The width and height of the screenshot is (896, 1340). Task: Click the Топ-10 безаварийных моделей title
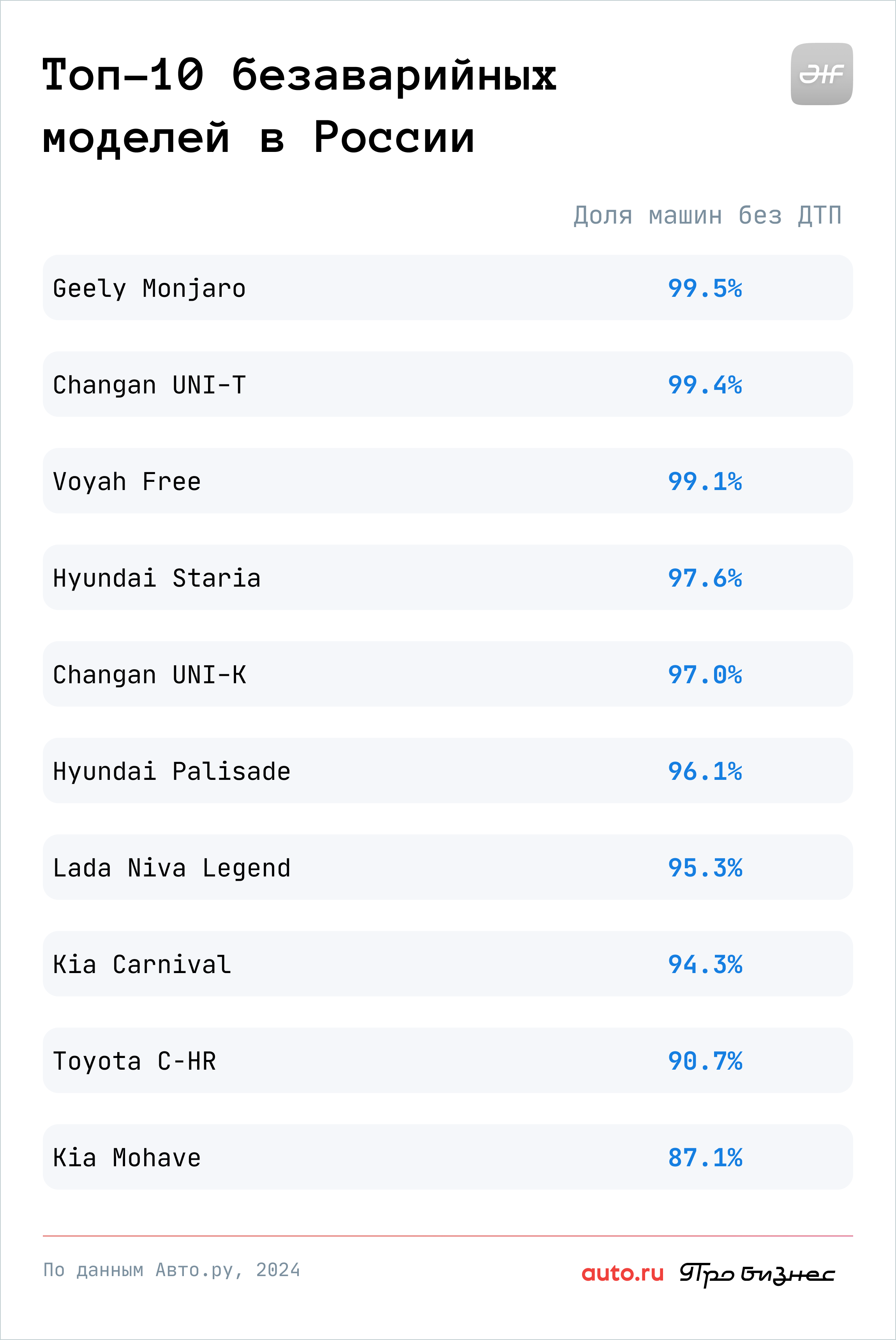click(x=299, y=106)
